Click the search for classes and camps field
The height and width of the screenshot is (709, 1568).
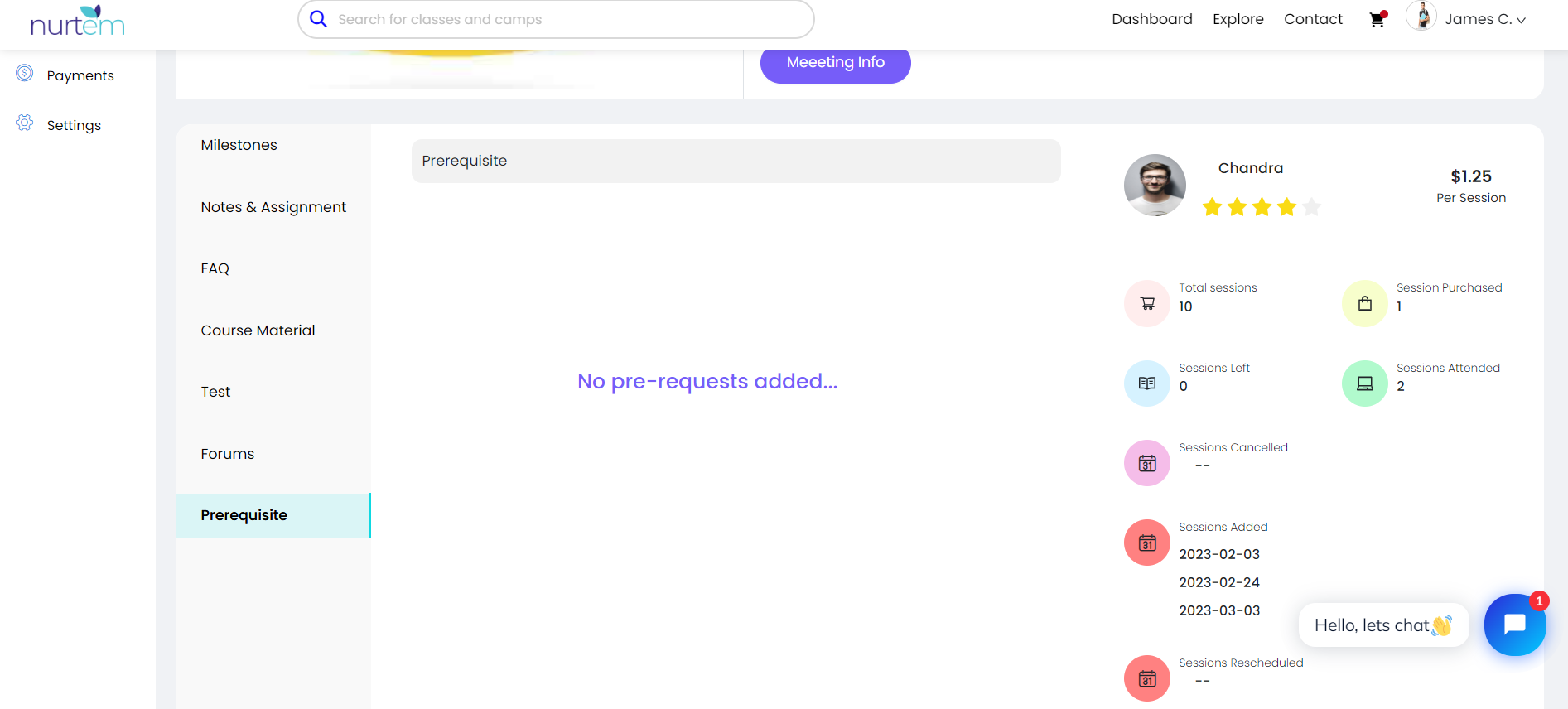[x=555, y=19]
